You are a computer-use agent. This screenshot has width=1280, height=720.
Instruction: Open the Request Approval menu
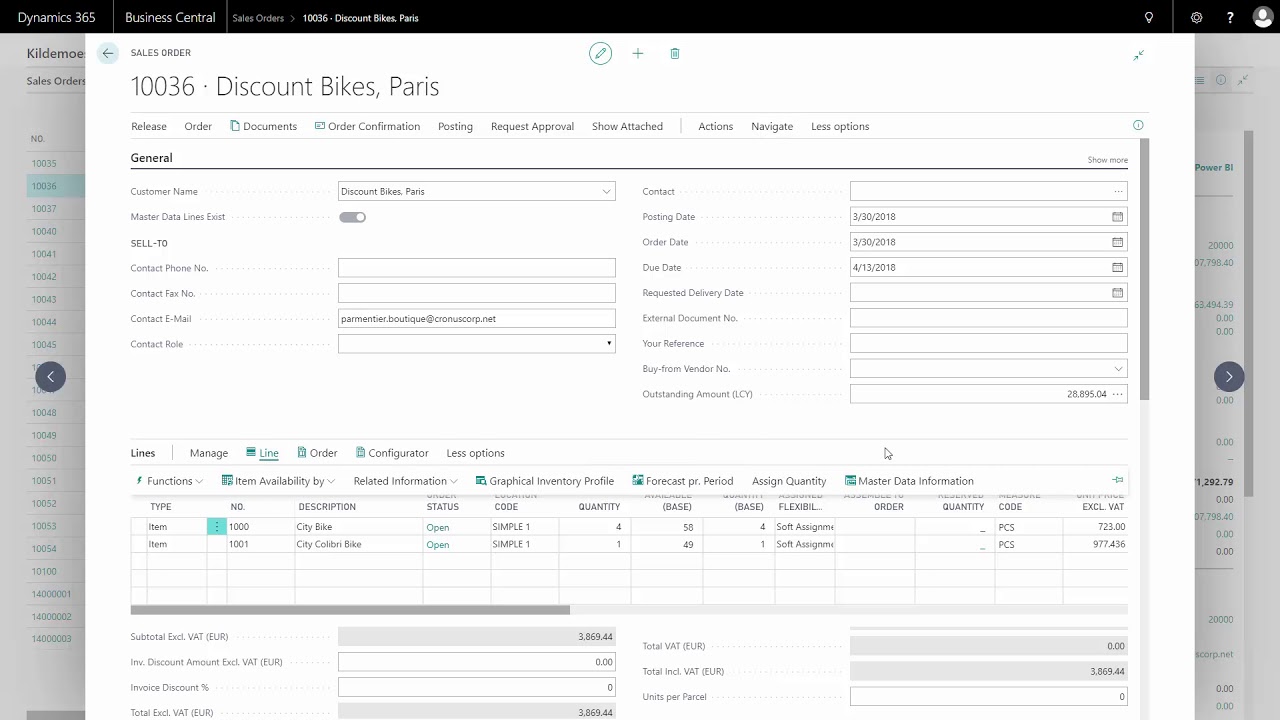coord(532,126)
